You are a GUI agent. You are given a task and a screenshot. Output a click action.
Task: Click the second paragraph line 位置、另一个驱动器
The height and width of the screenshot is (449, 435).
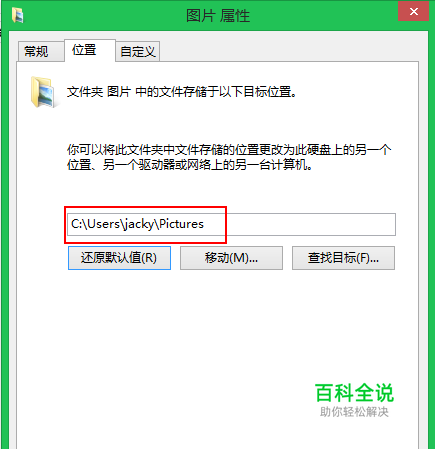point(190,165)
